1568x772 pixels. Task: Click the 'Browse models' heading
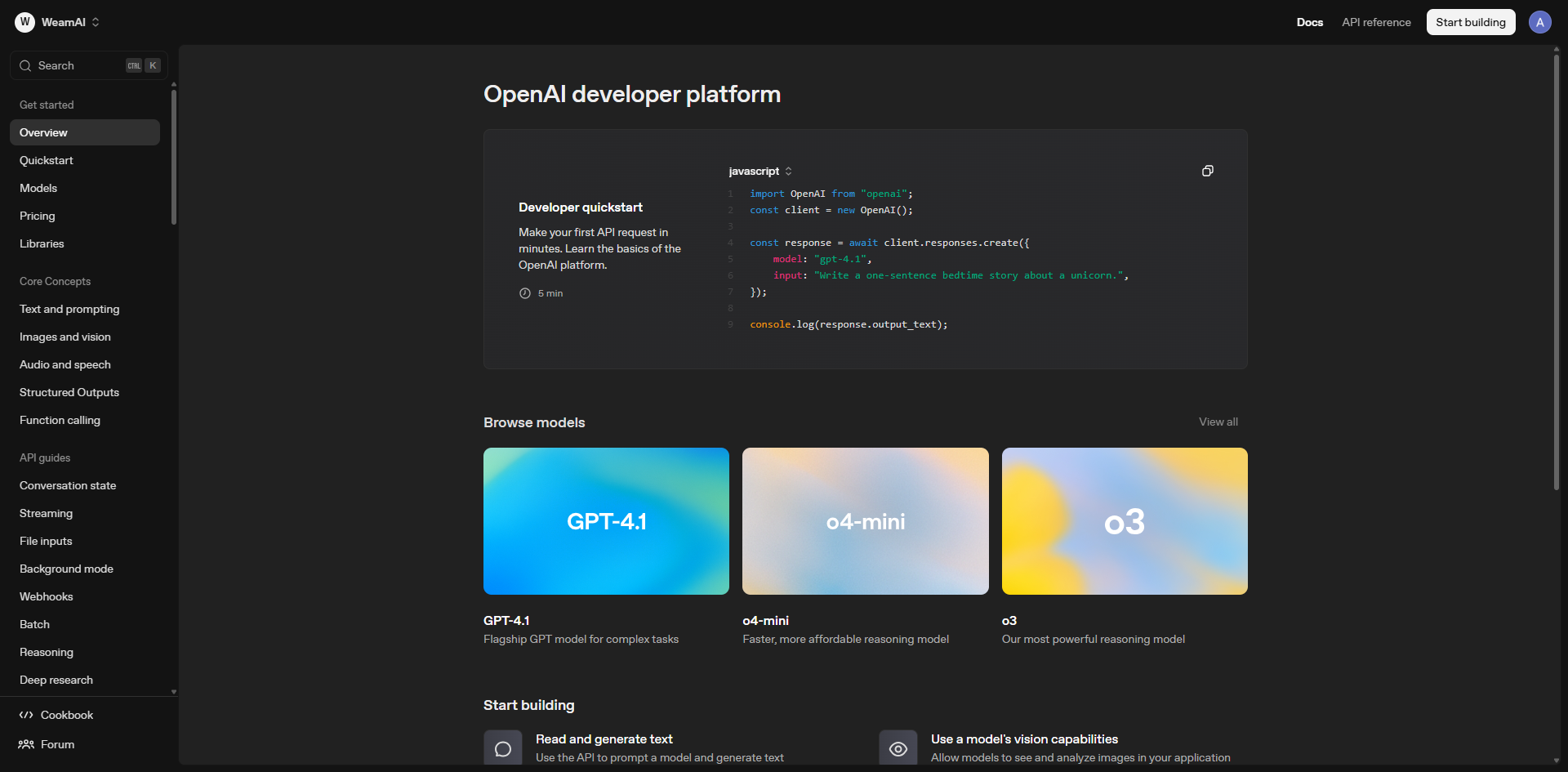tap(534, 422)
